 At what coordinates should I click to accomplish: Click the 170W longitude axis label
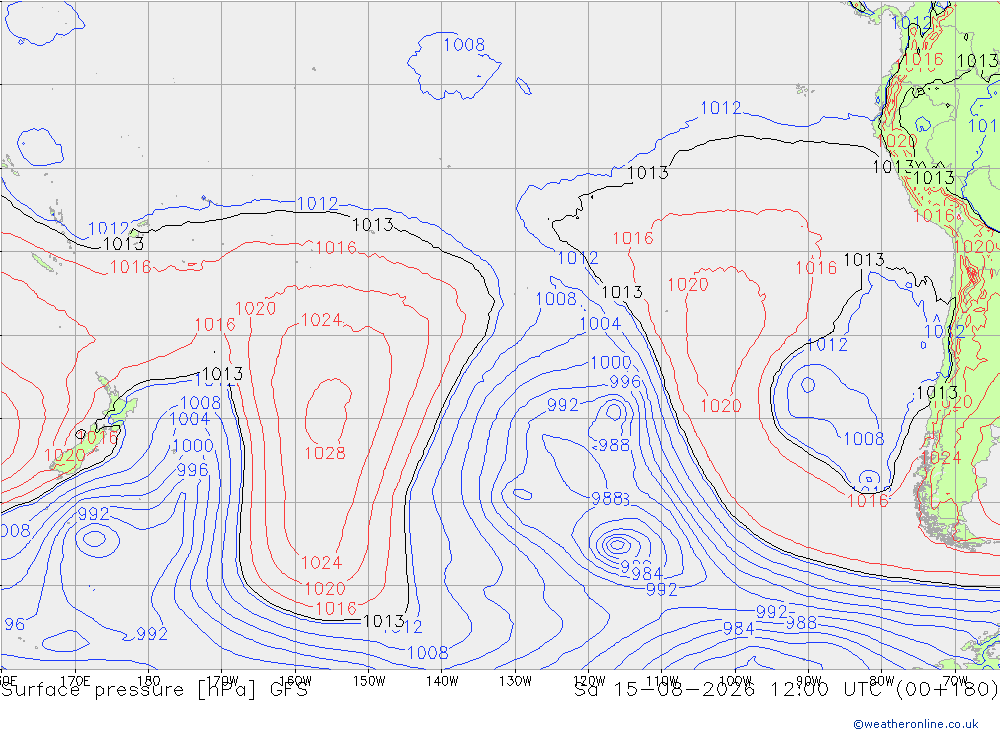point(222,680)
